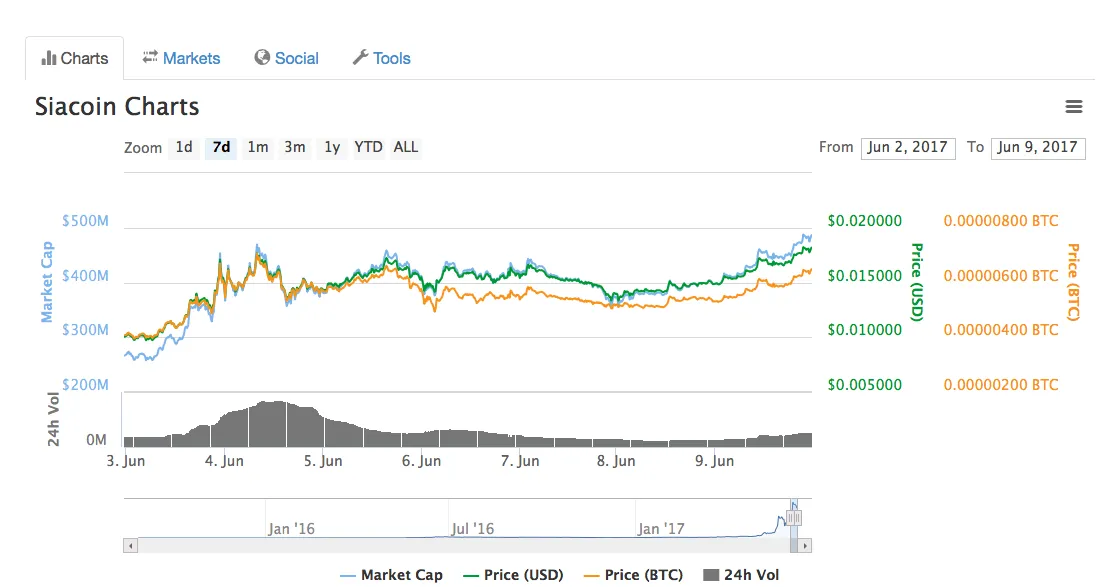Click the navigator scrollbar track

pos(463,545)
